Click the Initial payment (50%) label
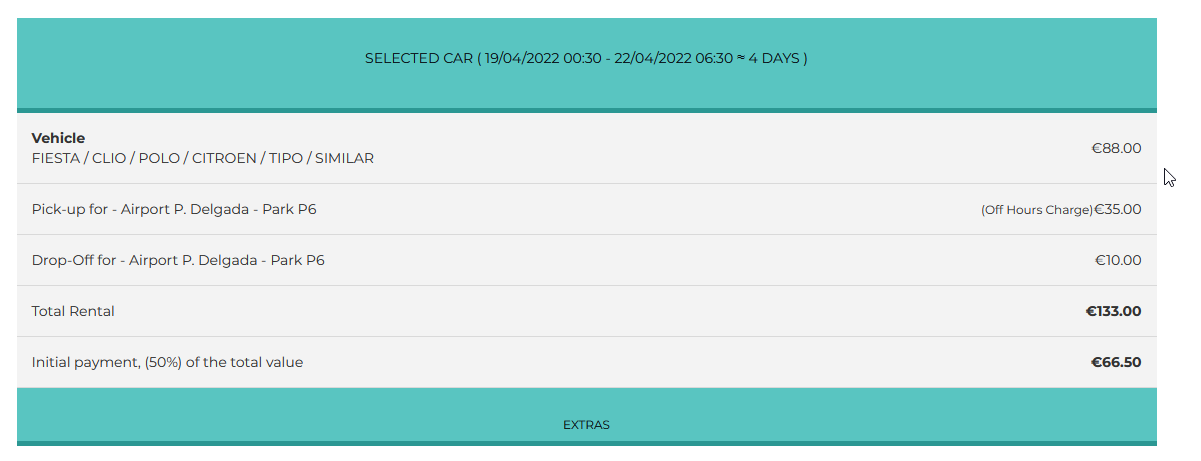This screenshot has width=1201, height=461. [x=167, y=362]
